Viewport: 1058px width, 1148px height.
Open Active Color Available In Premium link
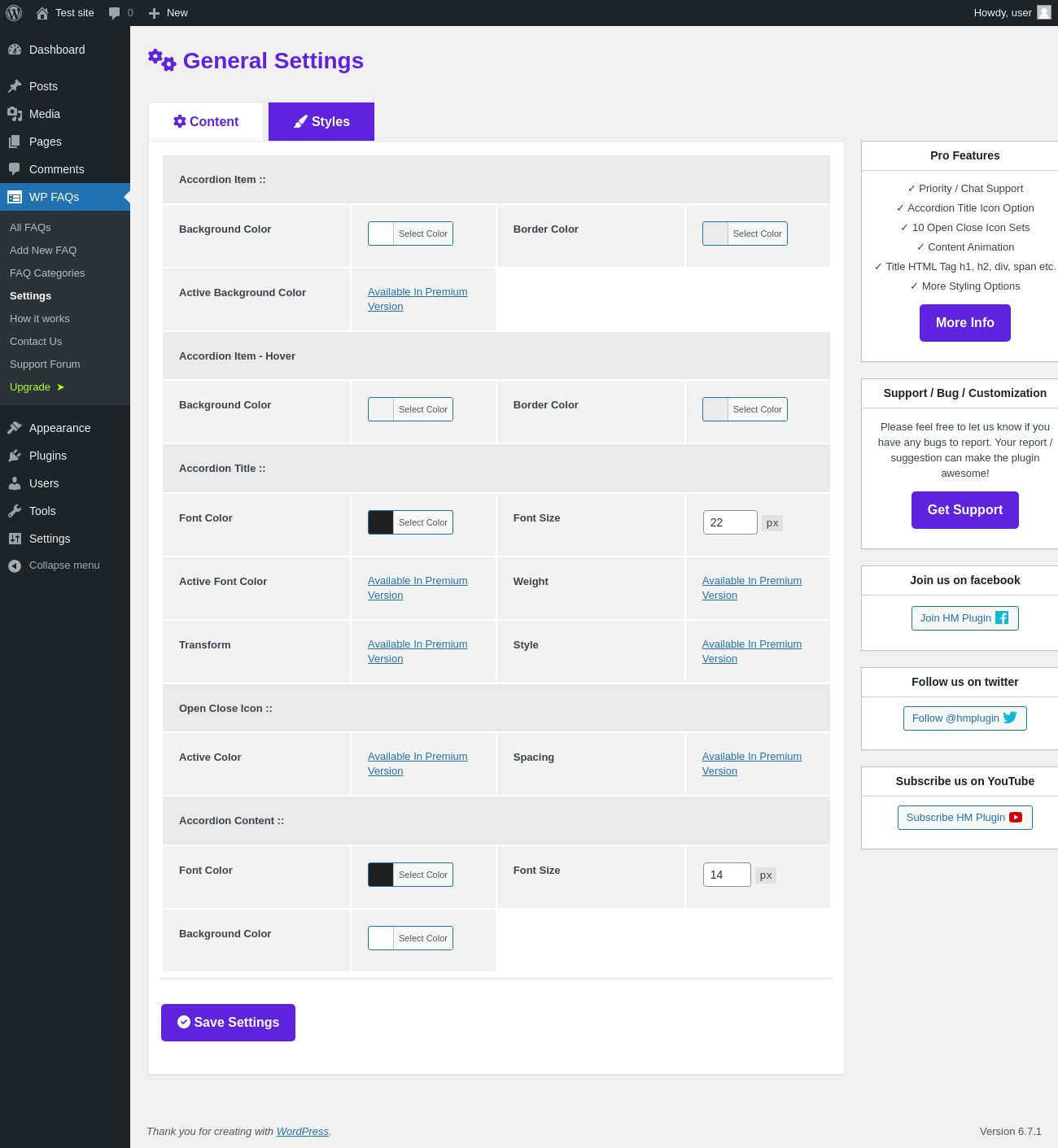418,764
